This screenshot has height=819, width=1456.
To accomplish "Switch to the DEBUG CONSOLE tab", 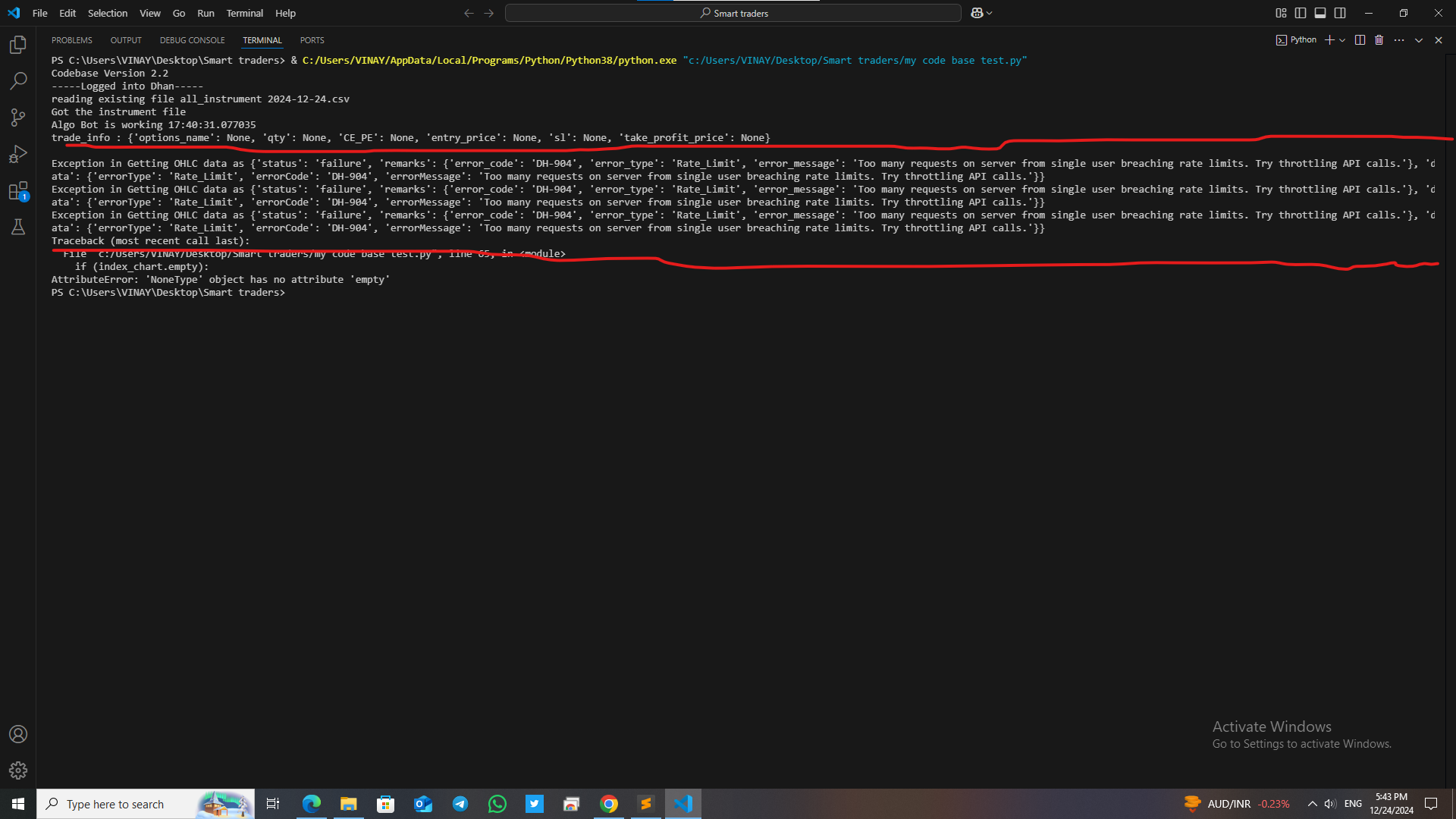I will pyautogui.click(x=192, y=40).
